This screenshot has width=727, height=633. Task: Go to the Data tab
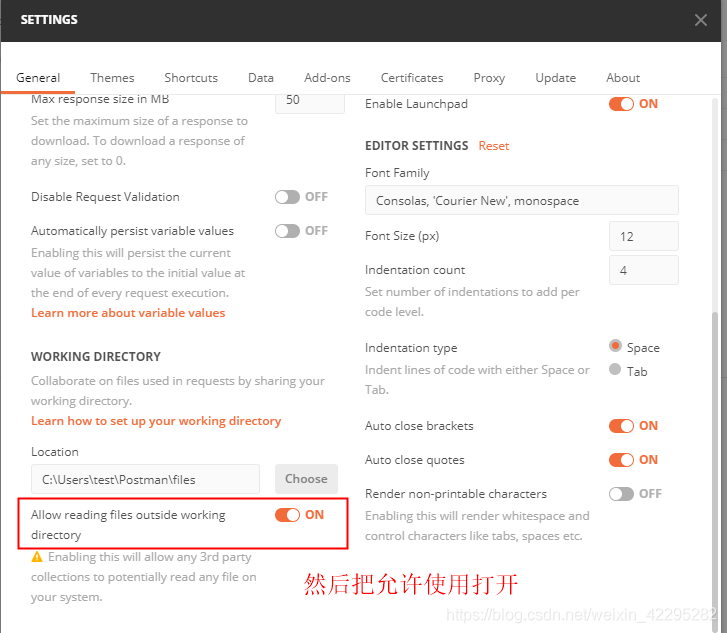pyautogui.click(x=261, y=77)
